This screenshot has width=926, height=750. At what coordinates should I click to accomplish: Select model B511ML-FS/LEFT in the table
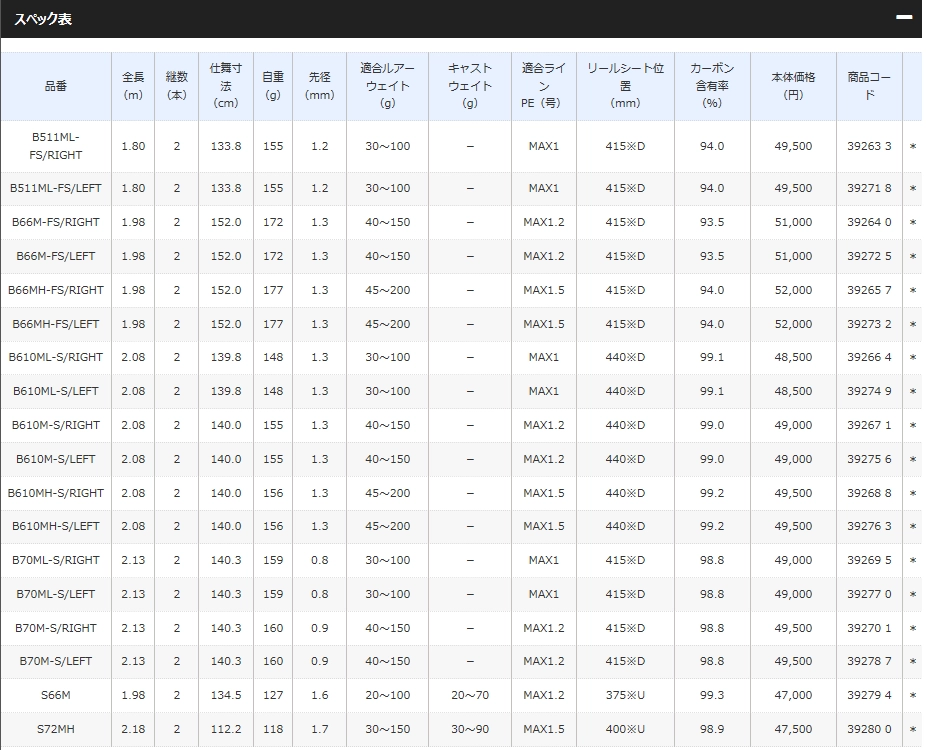[x=56, y=188]
